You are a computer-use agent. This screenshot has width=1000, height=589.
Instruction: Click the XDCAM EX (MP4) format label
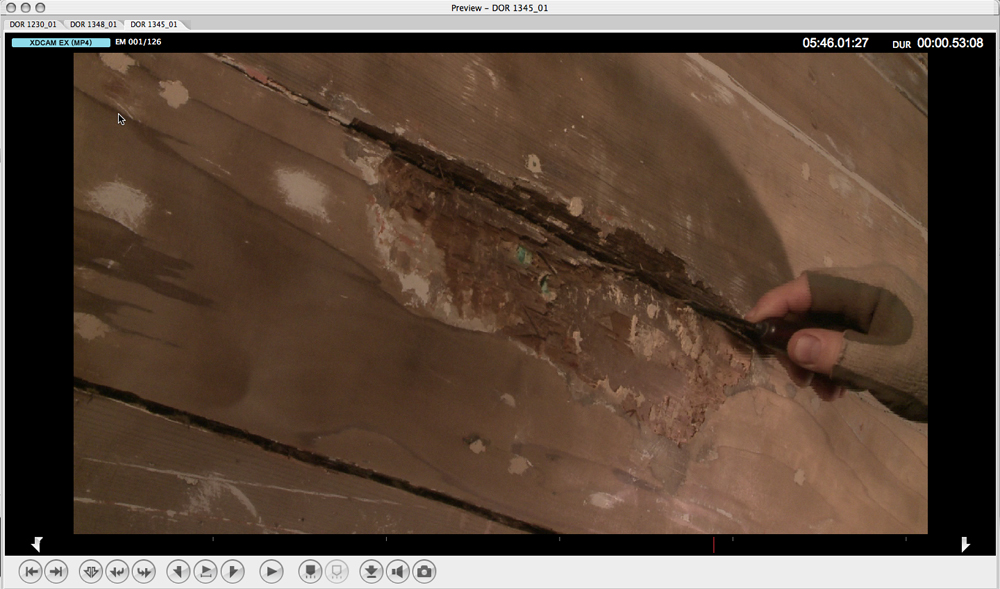[61, 42]
